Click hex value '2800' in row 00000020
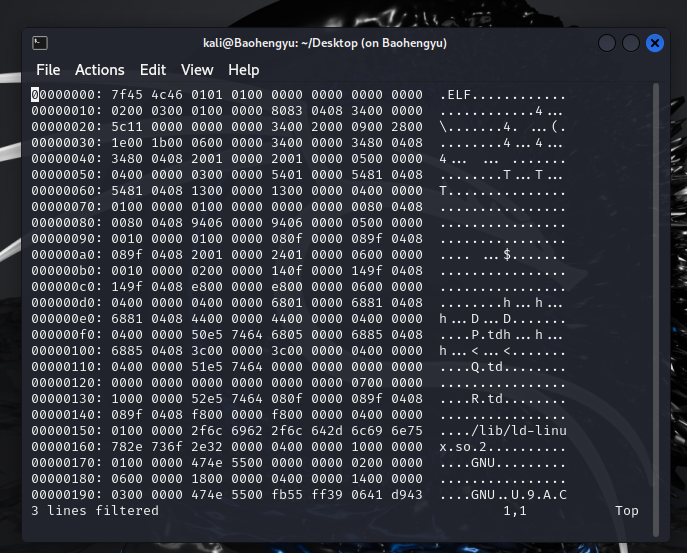Screen dimensions: 687x553 tap(407, 127)
